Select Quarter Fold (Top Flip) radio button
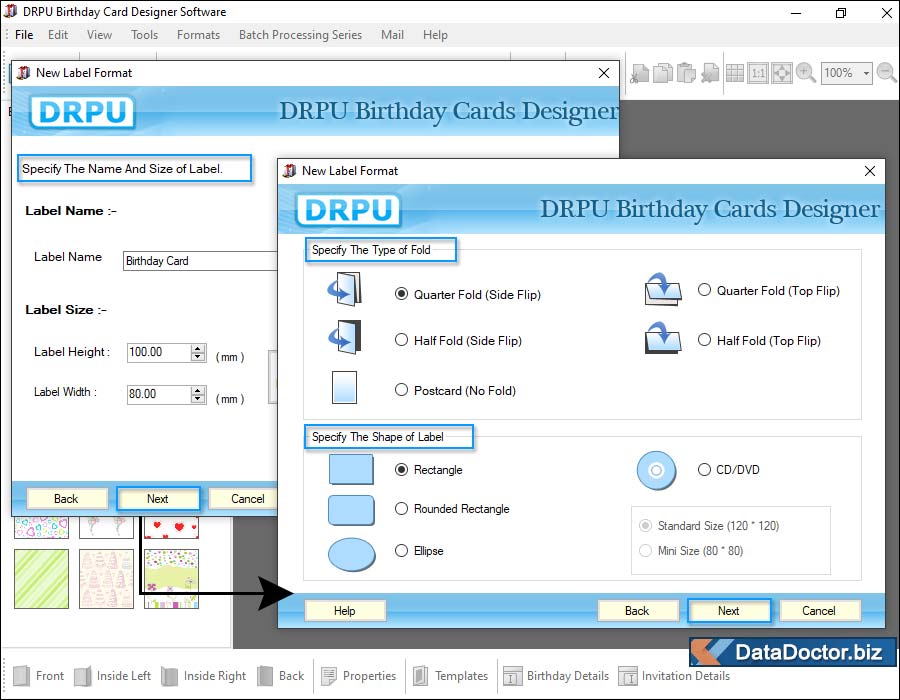Viewport: 900px width, 700px height. pyautogui.click(x=704, y=290)
